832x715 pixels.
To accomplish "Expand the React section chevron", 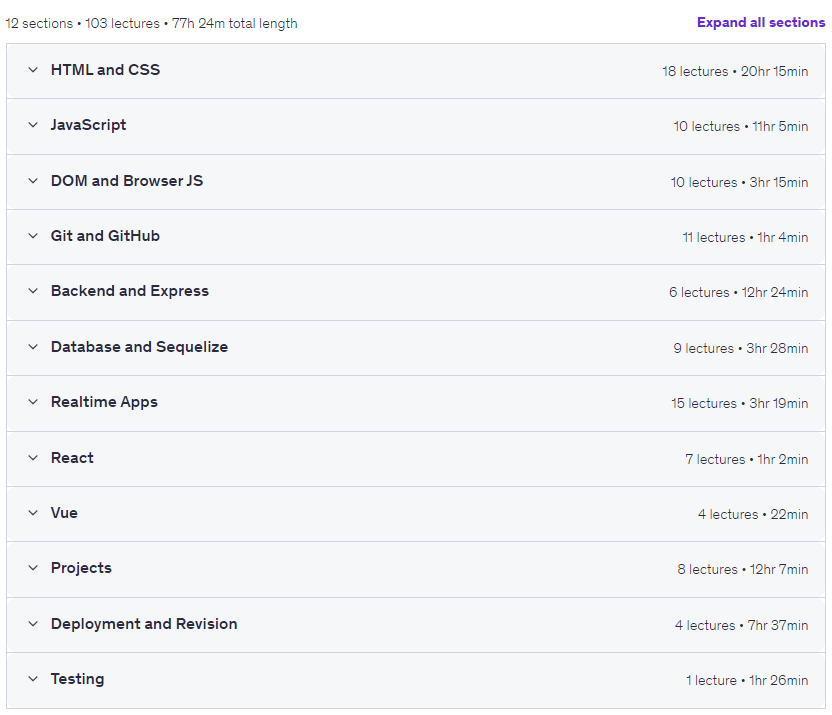I will click(x=33, y=458).
